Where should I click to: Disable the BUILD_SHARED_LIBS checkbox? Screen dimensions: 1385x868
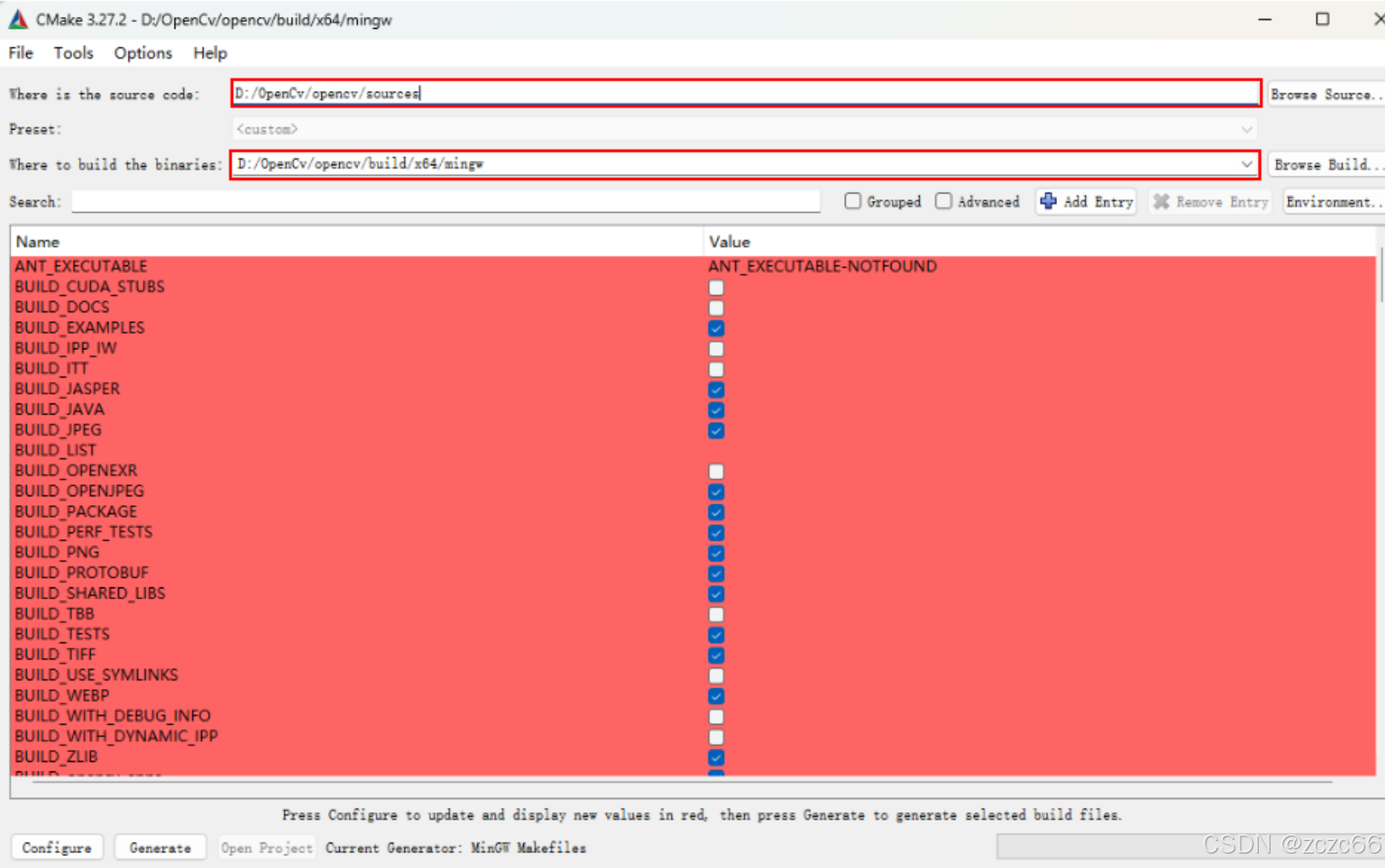click(x=716, y=593)
